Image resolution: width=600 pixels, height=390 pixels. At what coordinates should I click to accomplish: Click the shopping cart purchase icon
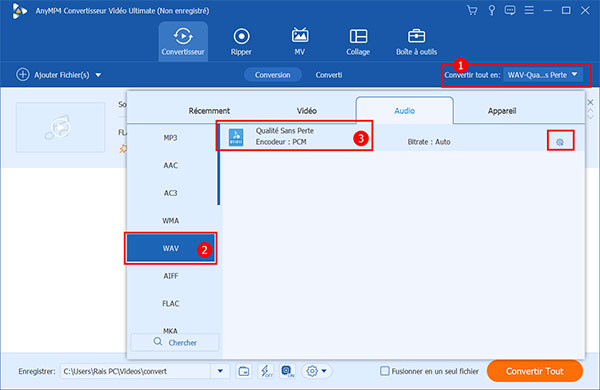click(x=472, y=10)
